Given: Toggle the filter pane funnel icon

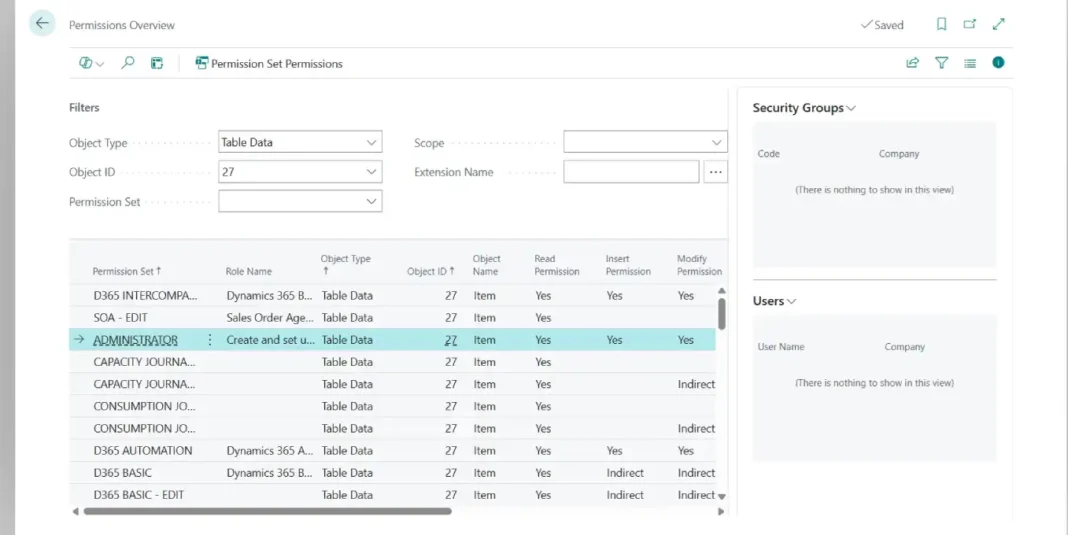Looking at the screenshot, I should tap(941, 63).
